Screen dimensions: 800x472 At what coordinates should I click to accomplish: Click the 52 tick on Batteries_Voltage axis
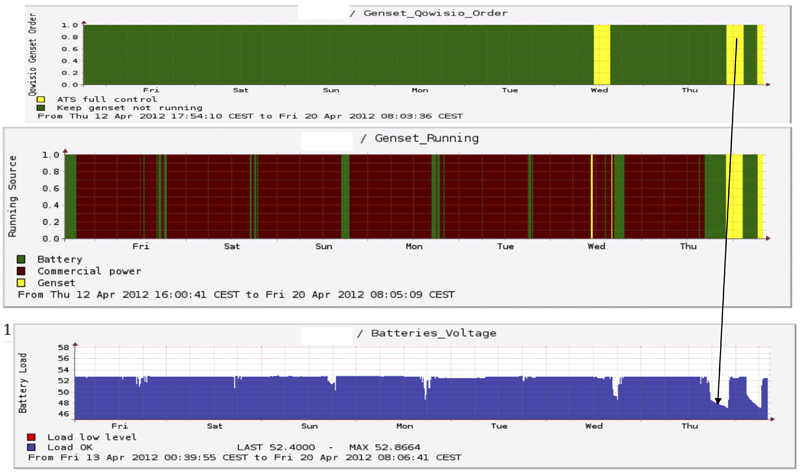63,381
